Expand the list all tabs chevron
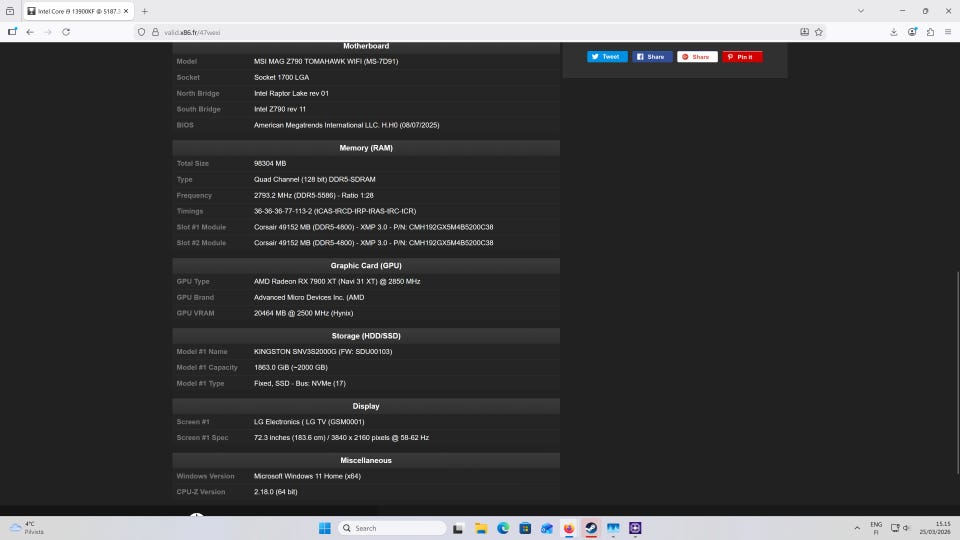 [861, 11]
